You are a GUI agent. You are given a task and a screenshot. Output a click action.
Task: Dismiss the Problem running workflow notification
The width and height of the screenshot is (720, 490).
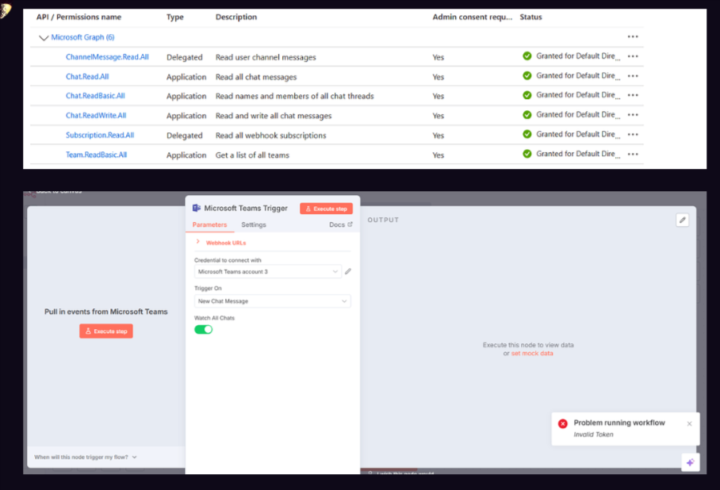point(689,423)
